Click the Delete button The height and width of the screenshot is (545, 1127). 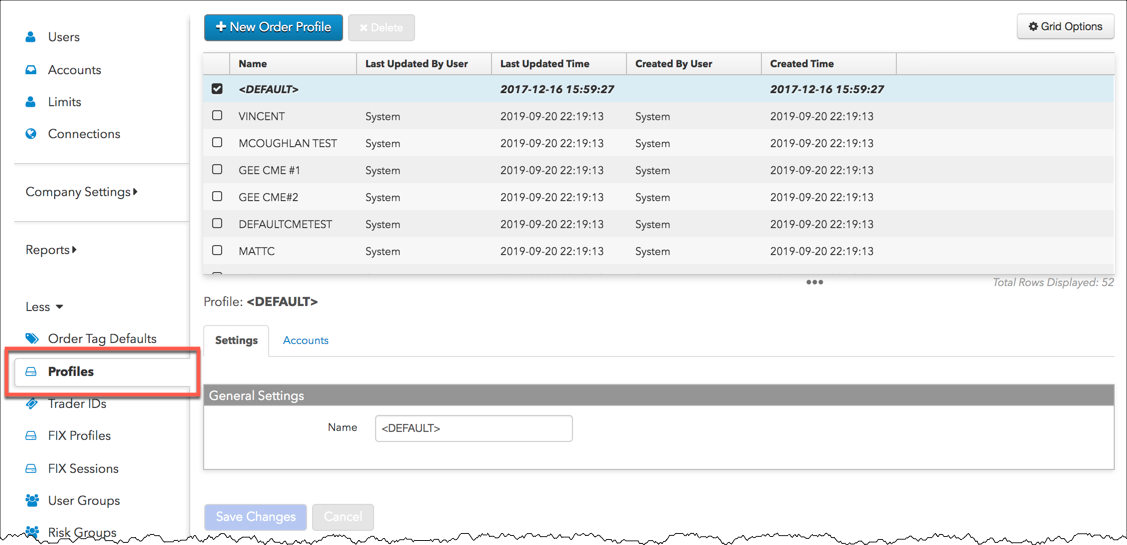381,27
